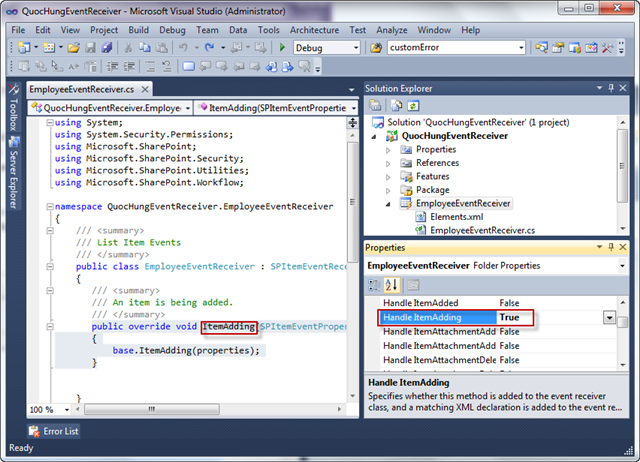Image resolution: width=640 pixels, height=462 pixels.
Task: Open the Extension Manager tools icon
Action: click(607, 48)
